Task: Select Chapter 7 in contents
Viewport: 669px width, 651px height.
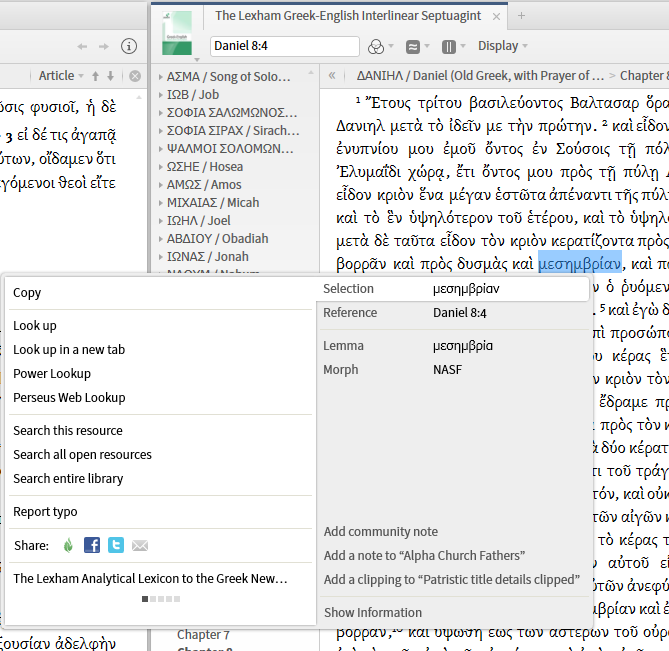Action: tap(203, 635)
